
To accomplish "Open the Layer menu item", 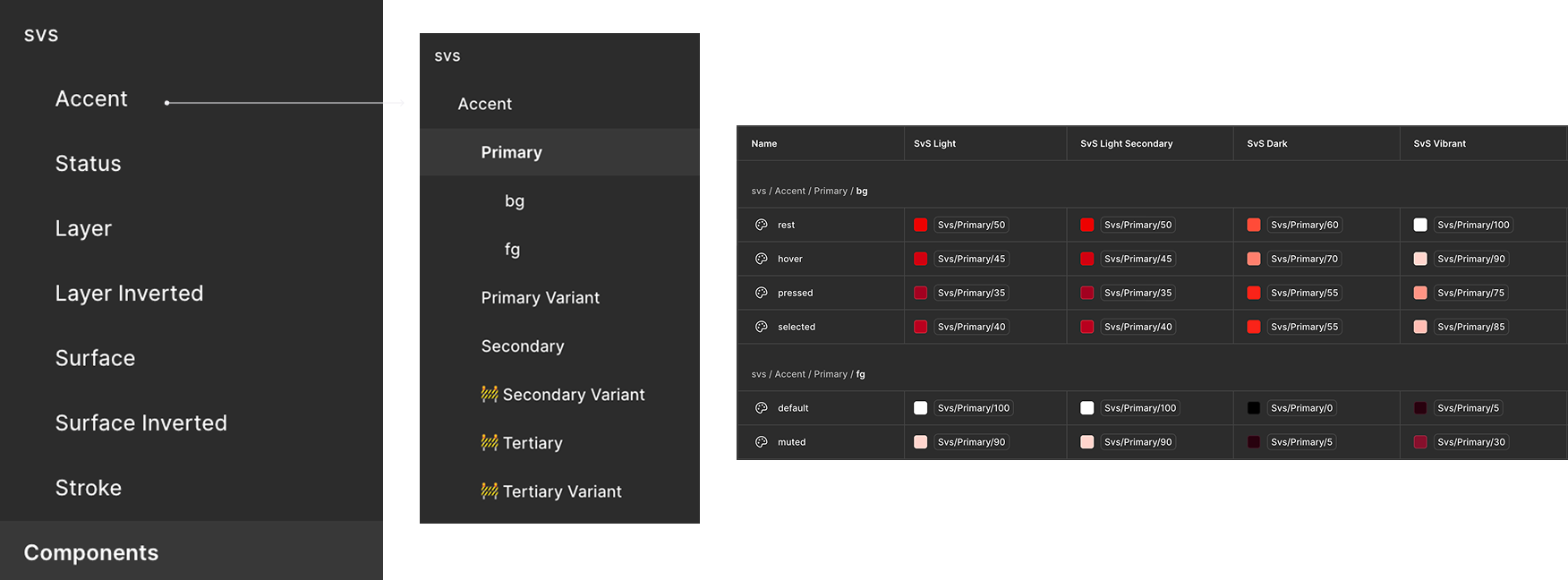I will click(x=83, y=228).
